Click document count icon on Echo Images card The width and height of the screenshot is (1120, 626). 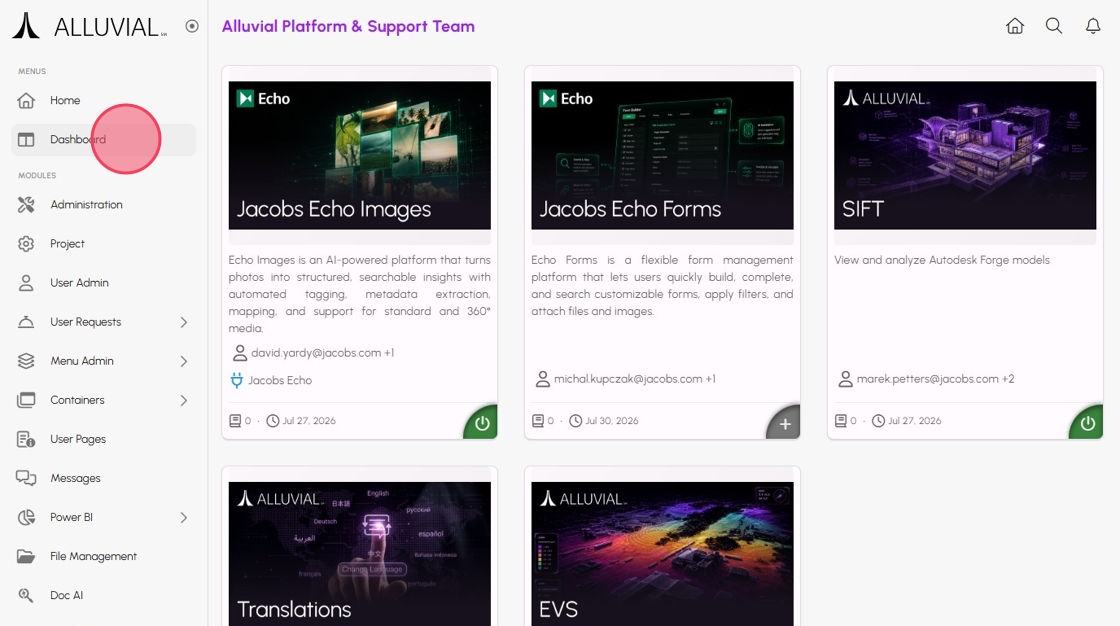point(235,421)
